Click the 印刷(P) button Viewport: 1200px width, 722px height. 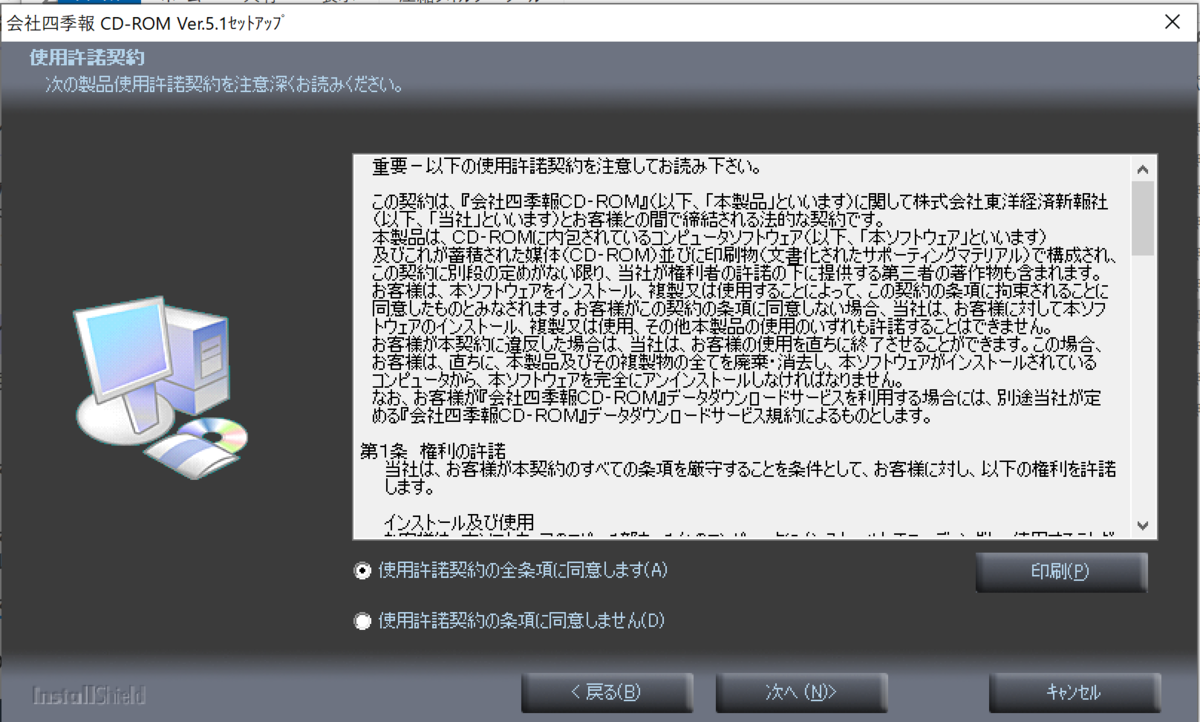tap(1061, 573)
